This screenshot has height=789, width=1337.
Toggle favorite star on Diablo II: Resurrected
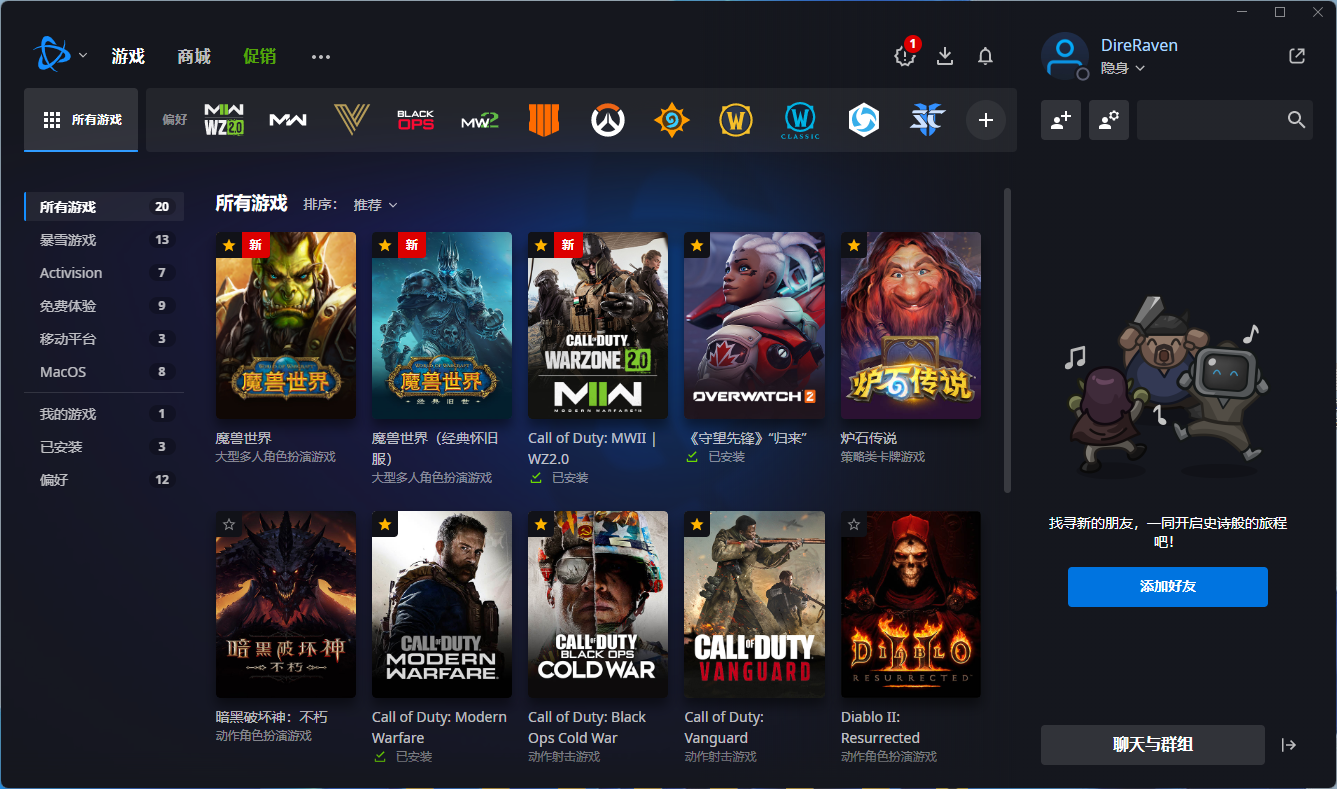(854, 524)
